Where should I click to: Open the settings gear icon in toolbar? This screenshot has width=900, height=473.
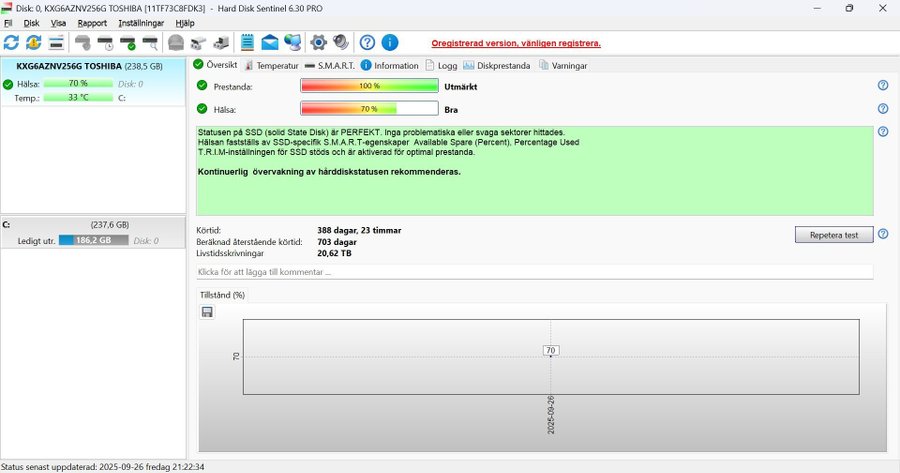click(319, 42)
